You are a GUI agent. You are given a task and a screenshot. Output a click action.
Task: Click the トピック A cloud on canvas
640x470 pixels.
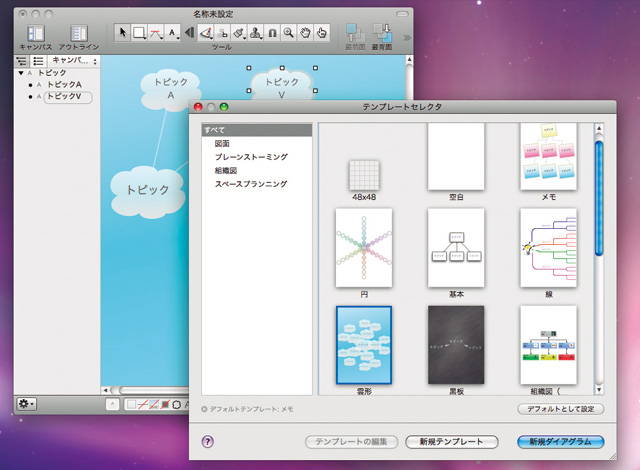(x=170, y=89)
